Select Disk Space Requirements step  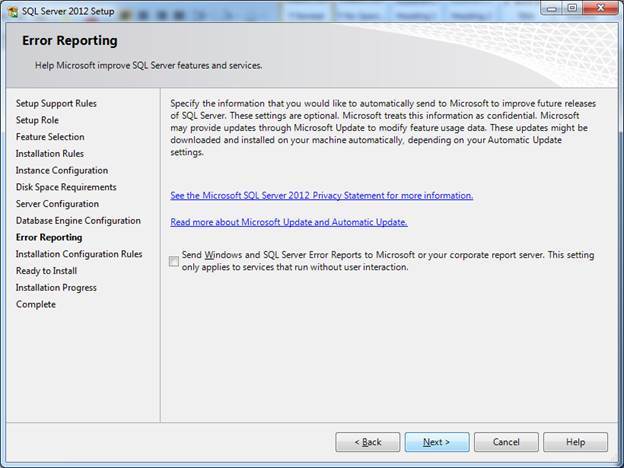click(x=66, y=187)
